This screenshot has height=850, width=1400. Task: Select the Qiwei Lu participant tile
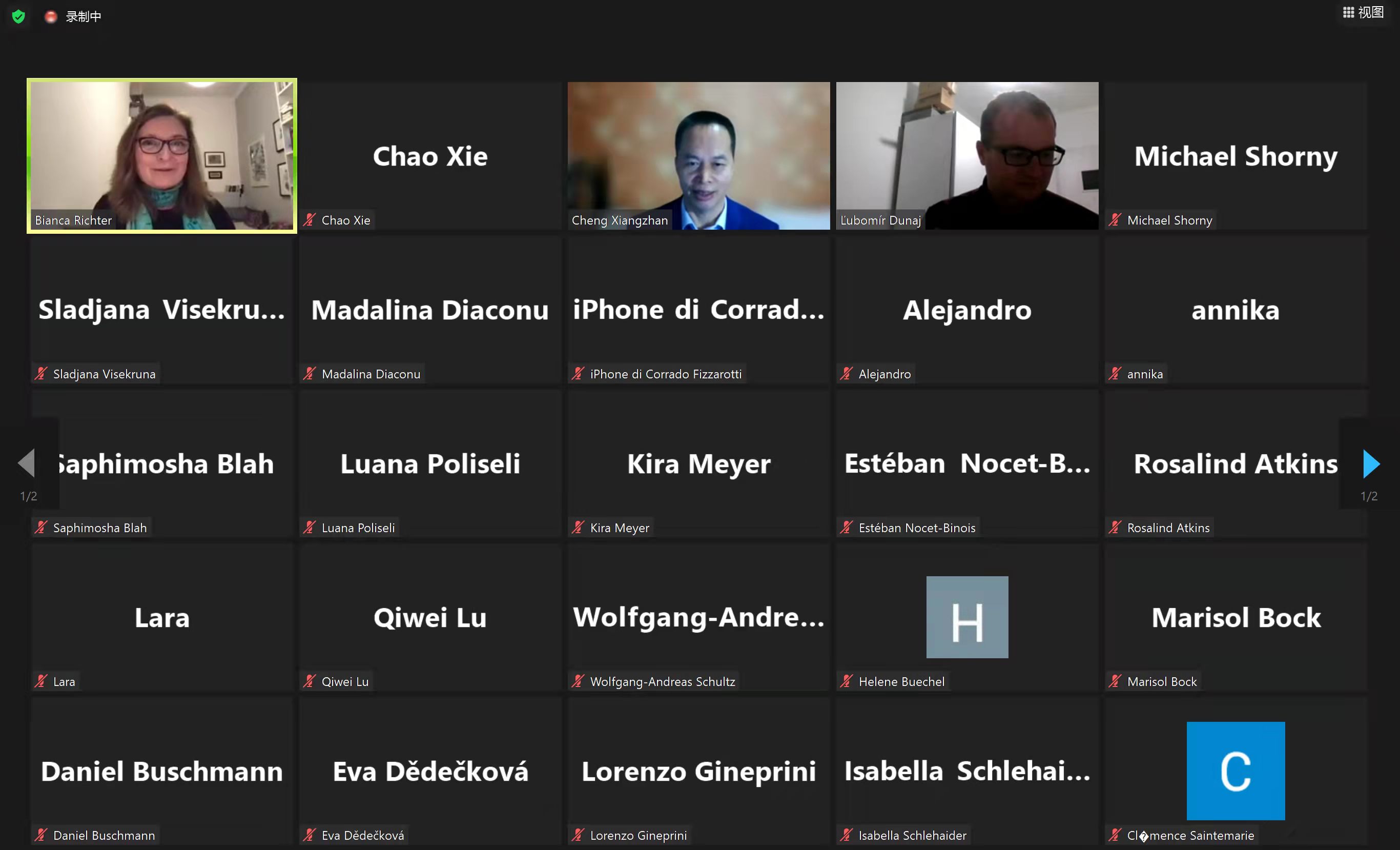(430, 617)
